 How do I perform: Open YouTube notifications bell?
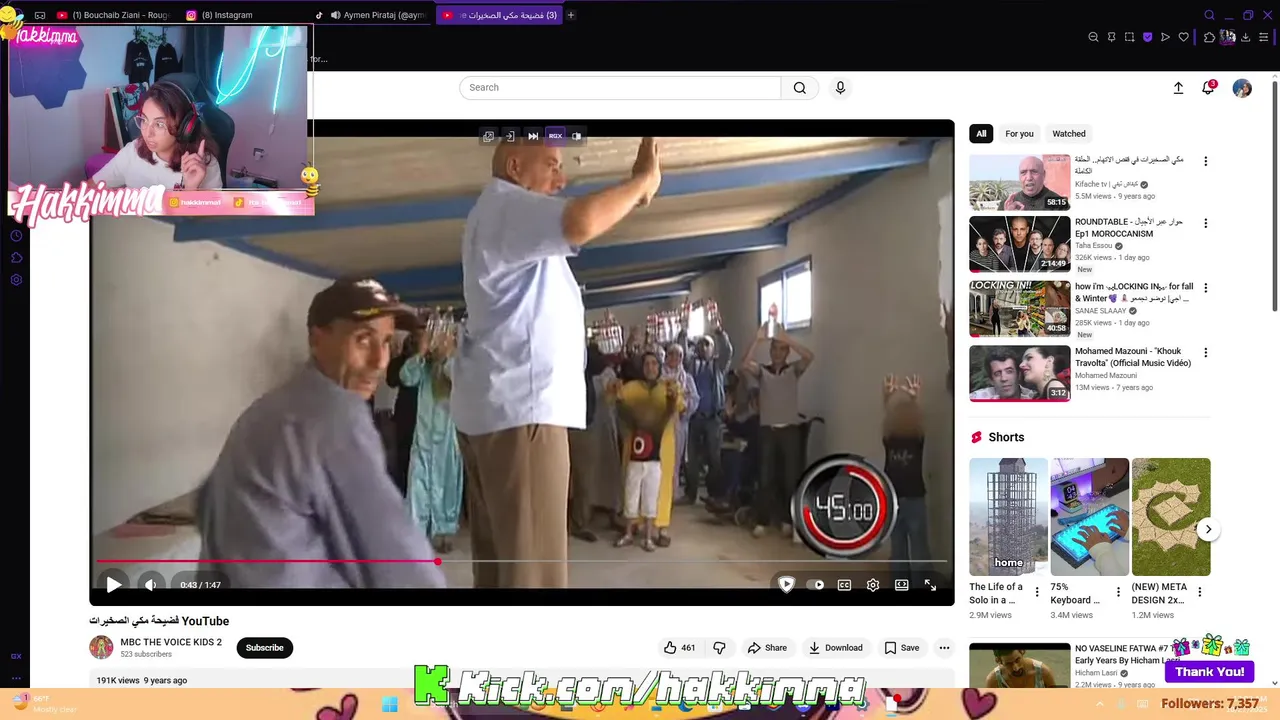coord(1208,88)
